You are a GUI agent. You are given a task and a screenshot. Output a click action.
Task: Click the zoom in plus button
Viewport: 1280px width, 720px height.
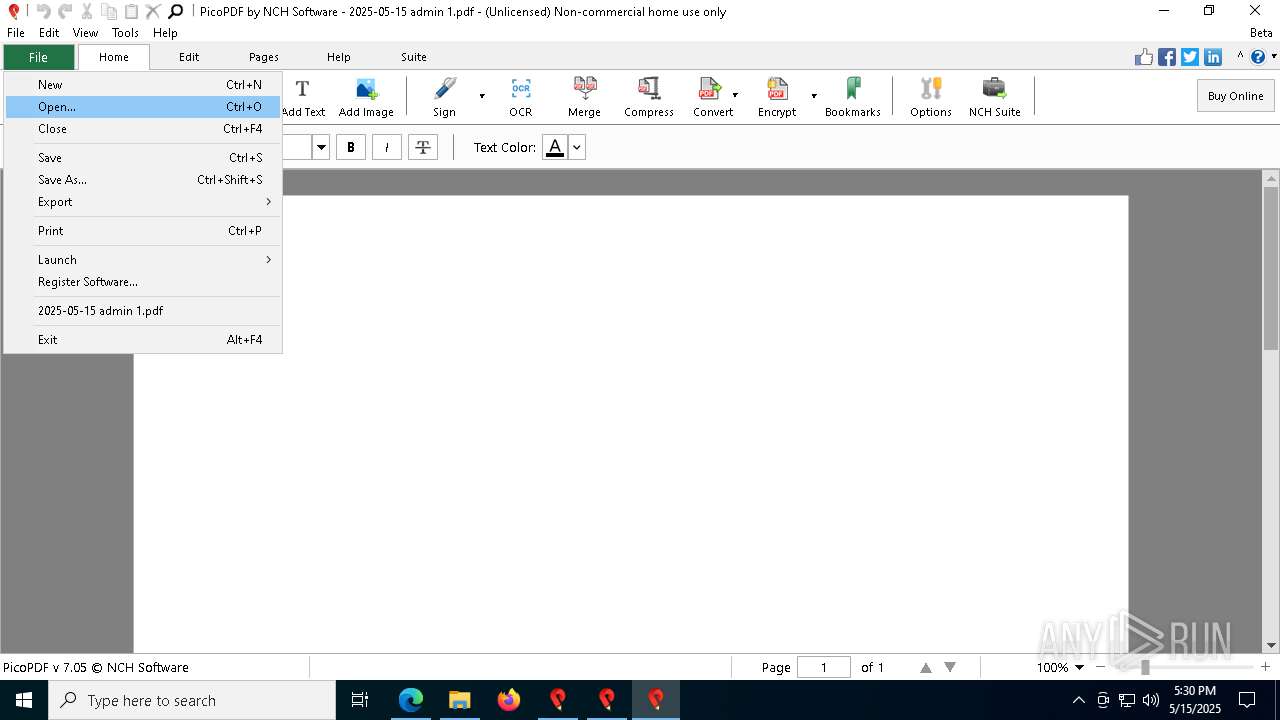point(1265,667)
